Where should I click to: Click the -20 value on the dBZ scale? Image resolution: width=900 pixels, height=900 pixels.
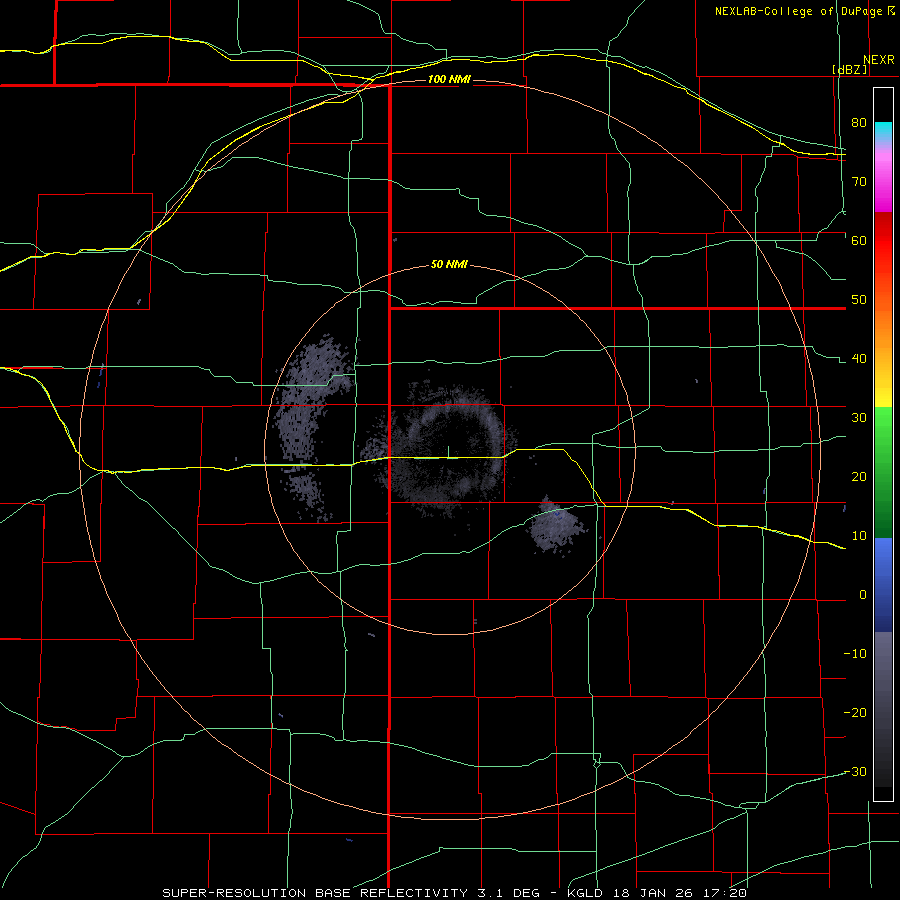855,712
